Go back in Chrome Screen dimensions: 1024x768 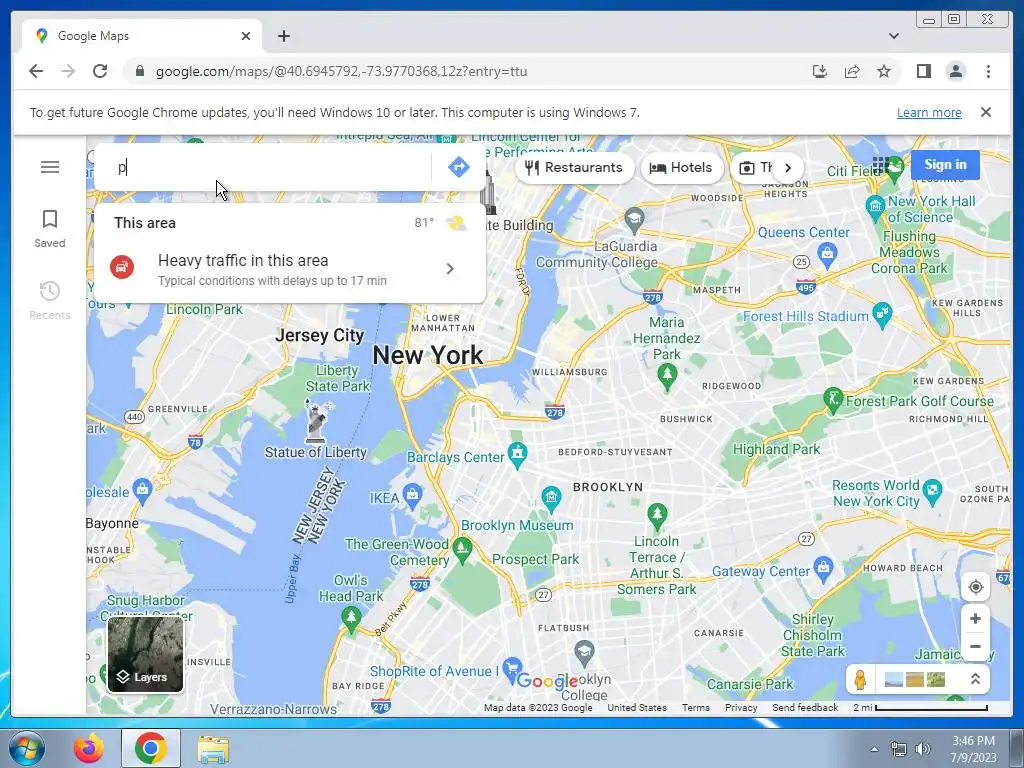tap(36, 71)
